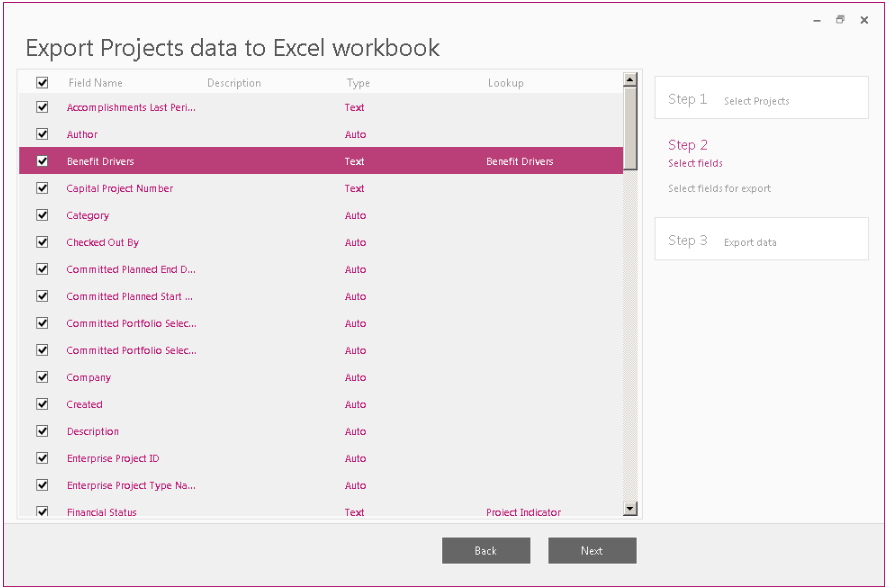Image resolution: width=887 pixels, height=588 pixels.
Task: Jump to Step 3 Export data
Action: pos(761,239)
